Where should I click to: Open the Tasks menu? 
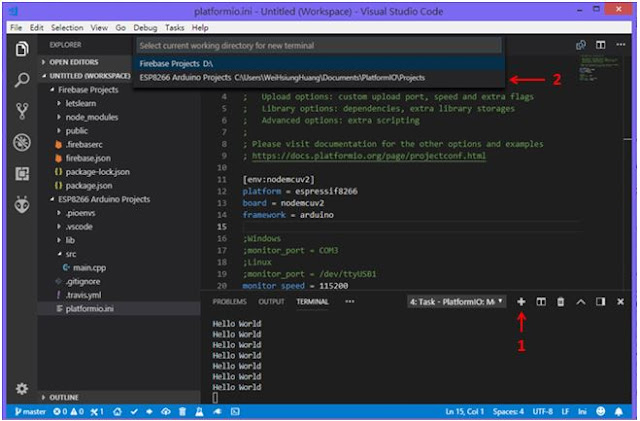(174, 28)
